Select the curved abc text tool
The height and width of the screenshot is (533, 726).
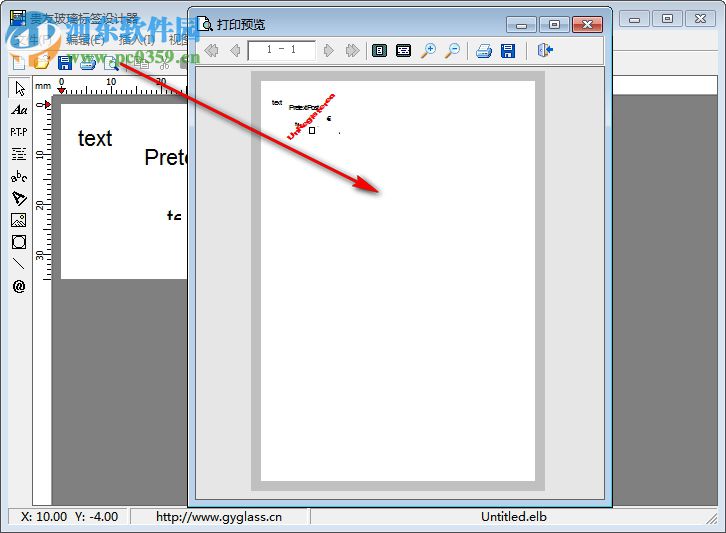click(19, 176)
